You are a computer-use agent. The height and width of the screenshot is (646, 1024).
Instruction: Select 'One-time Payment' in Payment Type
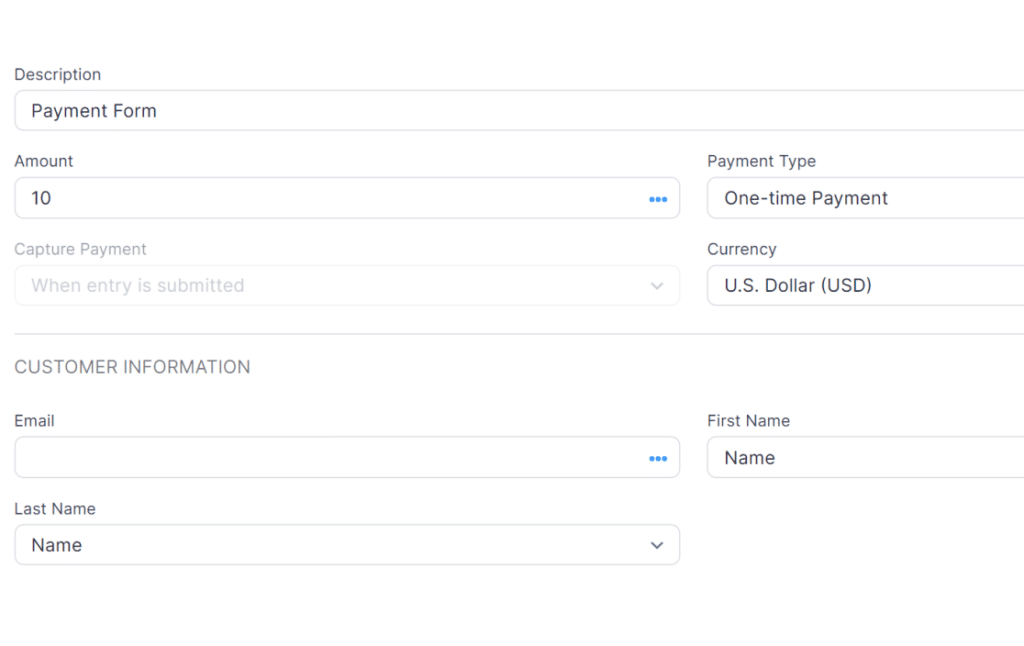click(806, 198)
